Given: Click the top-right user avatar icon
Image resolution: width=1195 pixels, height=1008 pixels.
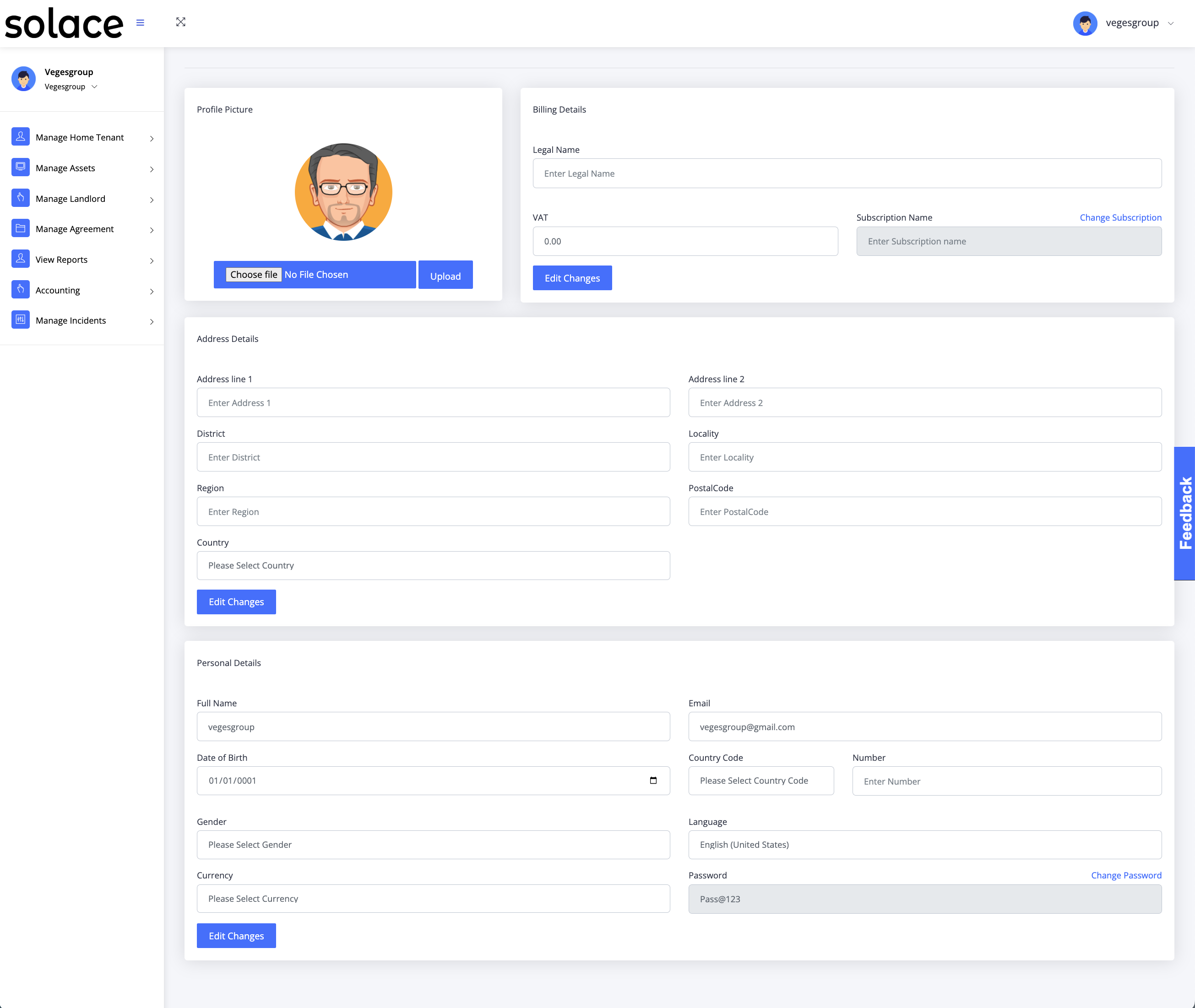Looking at the screenshot, I should tap(1084, 23).
